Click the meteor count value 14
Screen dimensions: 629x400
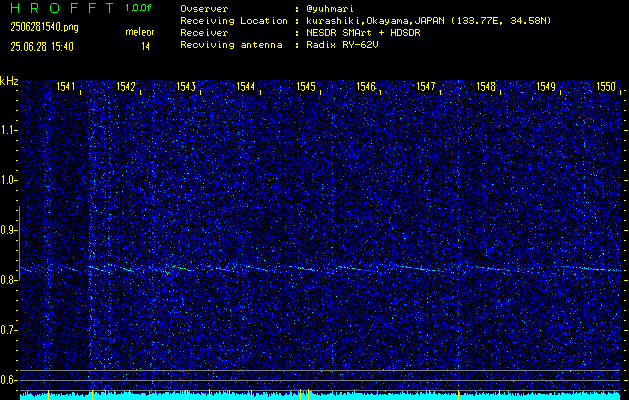[145, 47]
